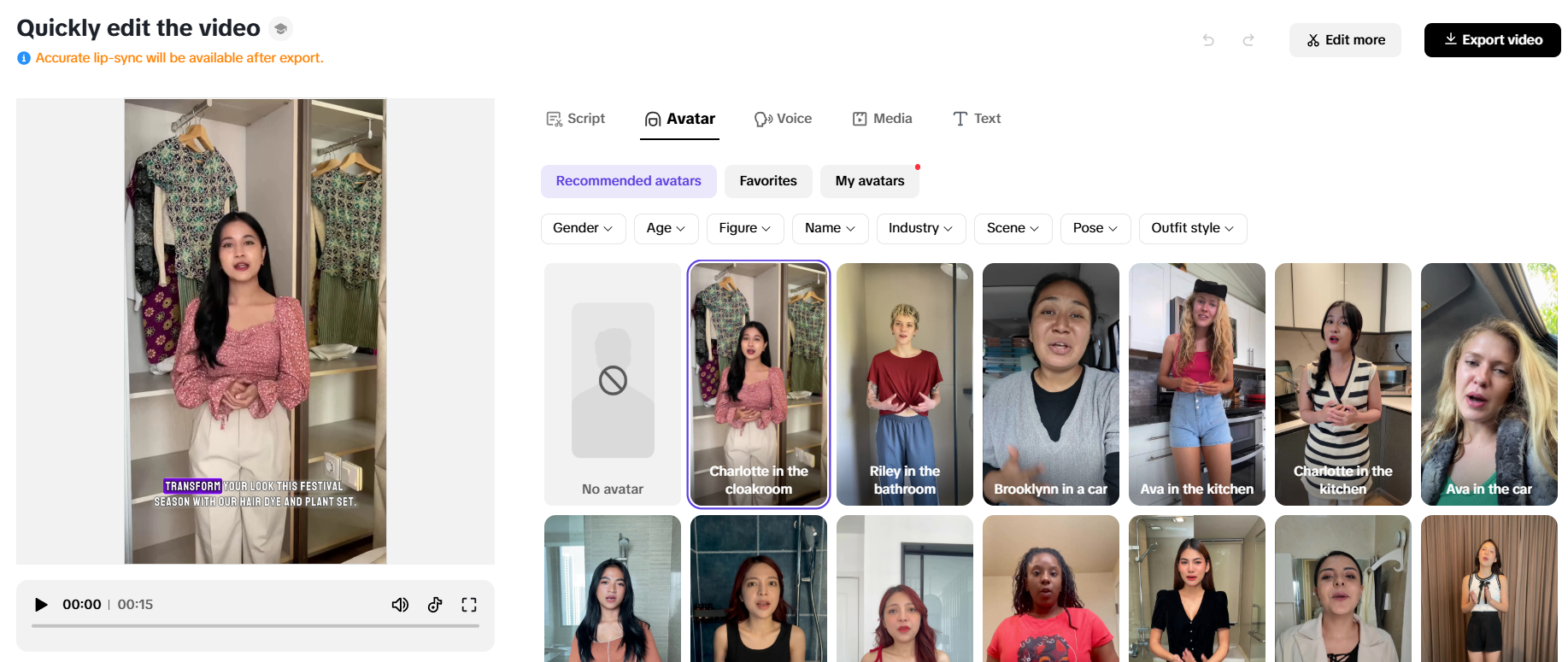
Task: Switch to the Avatar tab
Action: point(680,119)
